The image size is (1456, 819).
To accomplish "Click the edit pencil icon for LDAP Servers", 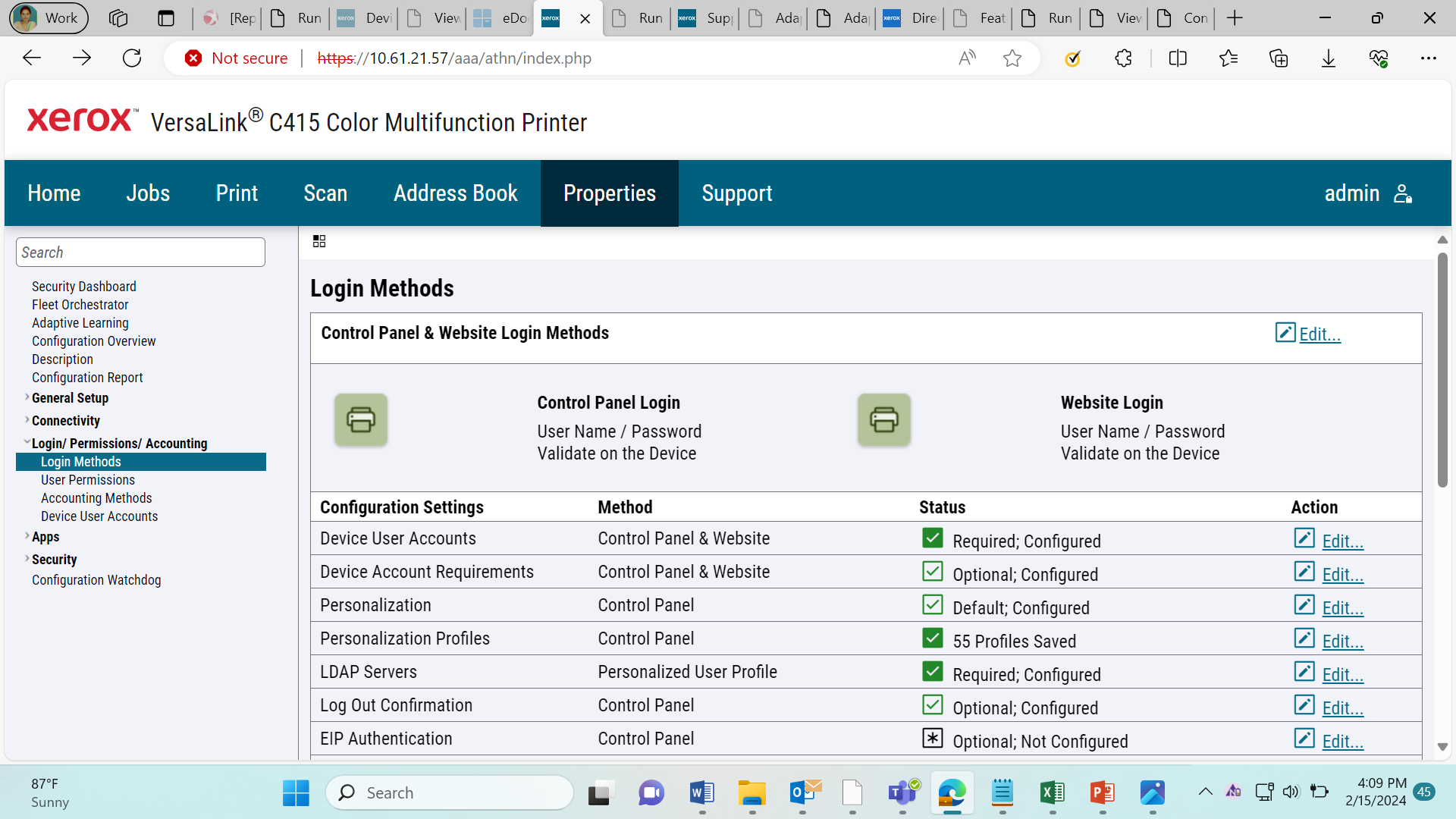I will click(x=1304, y=672).
